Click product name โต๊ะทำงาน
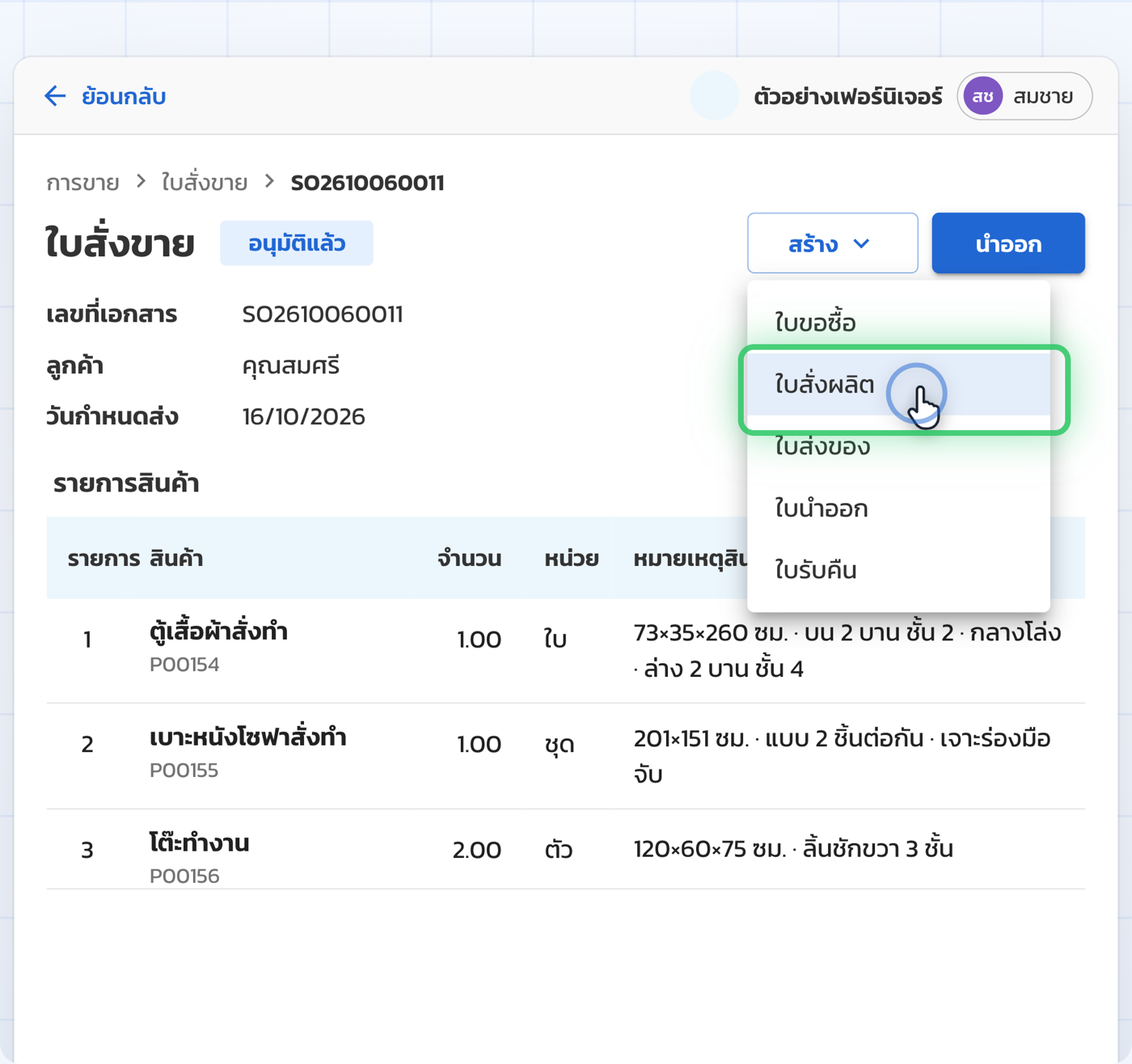This screenshot has width=1132, height=1064. point(200,843)
